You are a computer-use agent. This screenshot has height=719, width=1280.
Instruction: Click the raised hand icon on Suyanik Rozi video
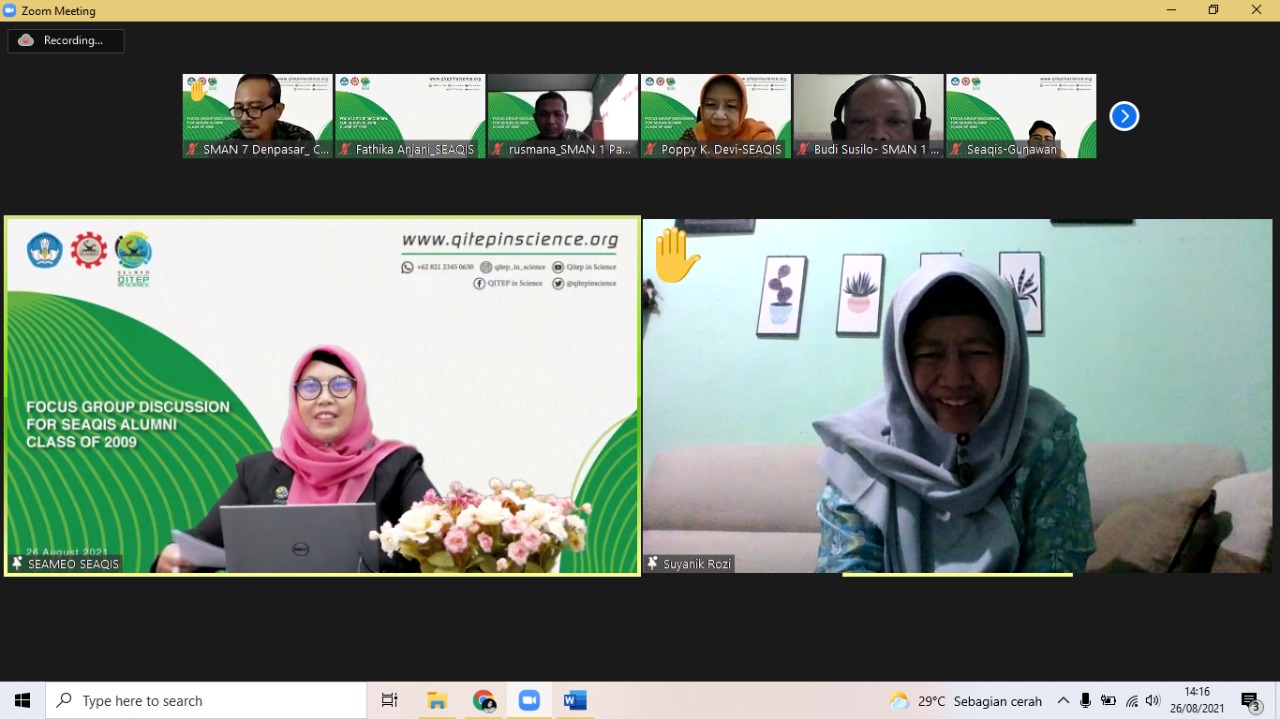pyautogui.click(x=676, y=255)
